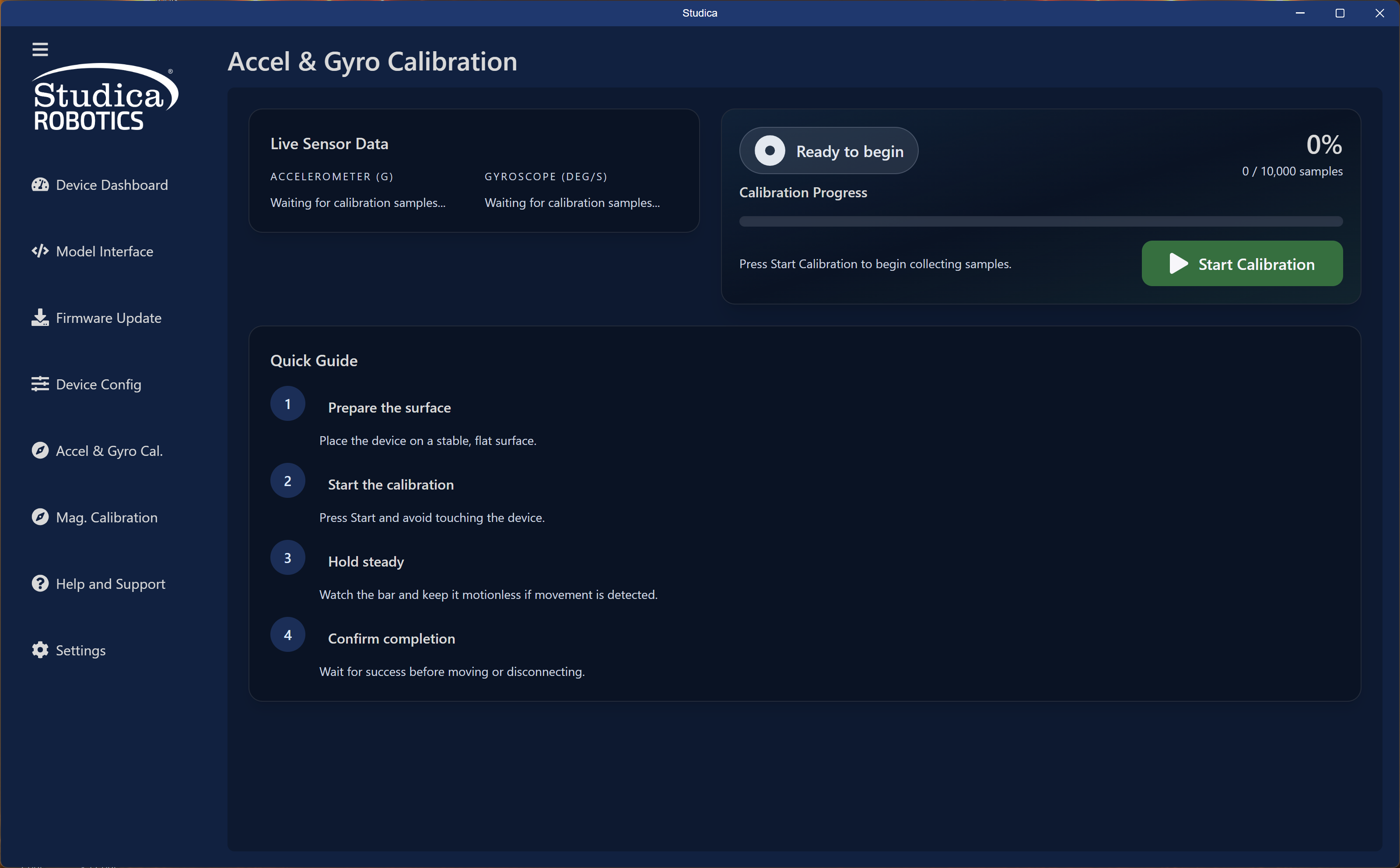Go to Mag. Calibration page

(x=107, y=517)
